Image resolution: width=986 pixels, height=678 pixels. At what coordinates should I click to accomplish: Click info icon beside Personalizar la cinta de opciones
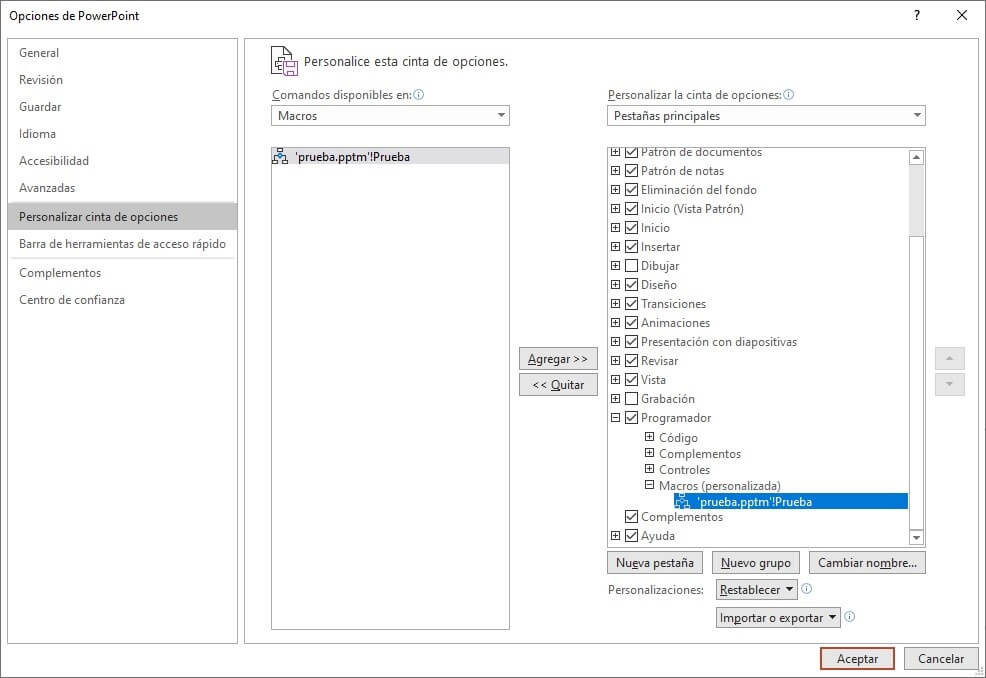click(788, 95)
